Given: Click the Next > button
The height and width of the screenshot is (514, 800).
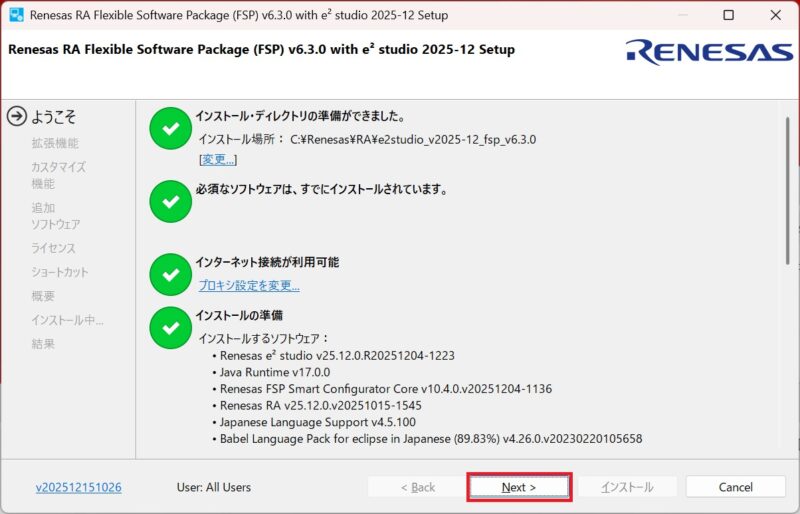Looking at the screenshot, I should click(x=519, y=487).
